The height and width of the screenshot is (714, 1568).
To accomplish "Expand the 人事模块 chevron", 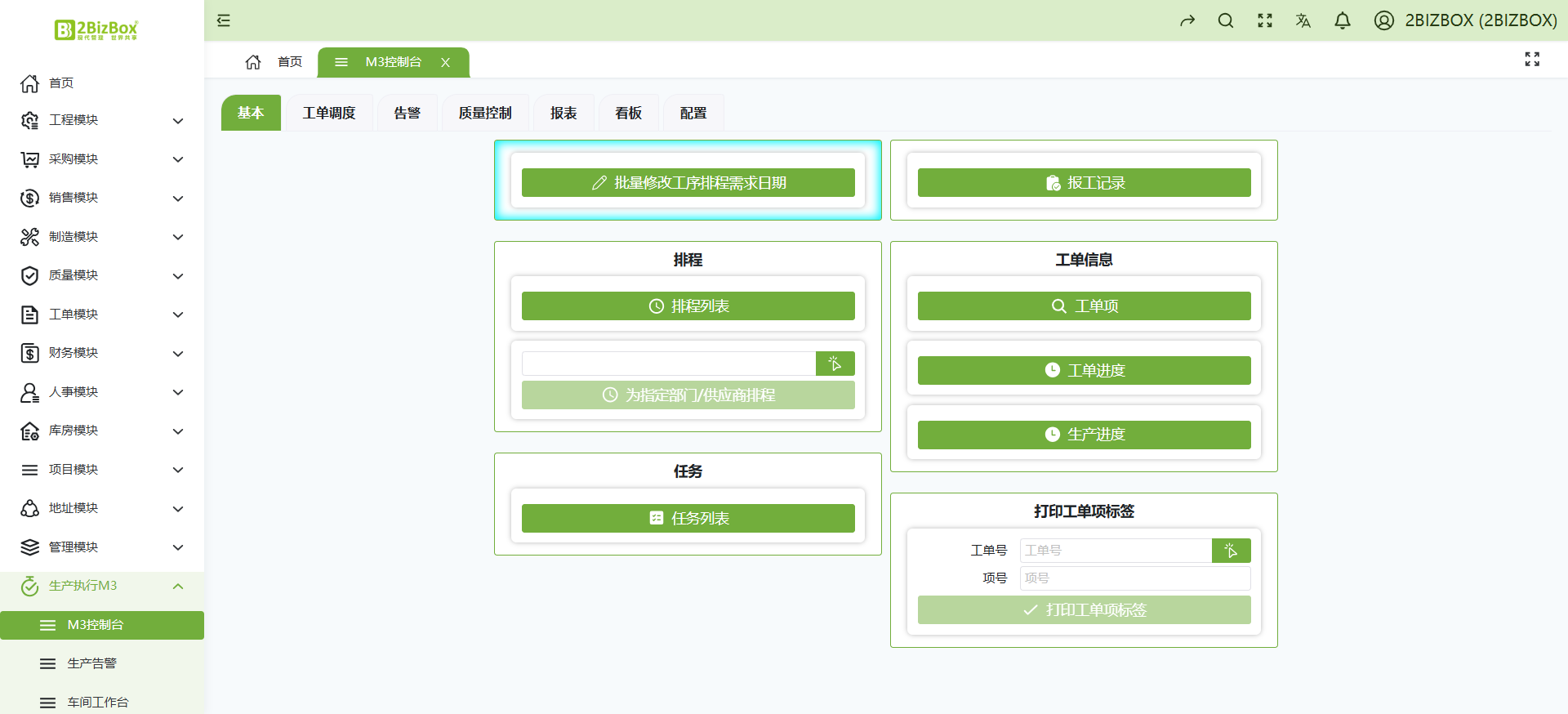I will coord(178,392).
